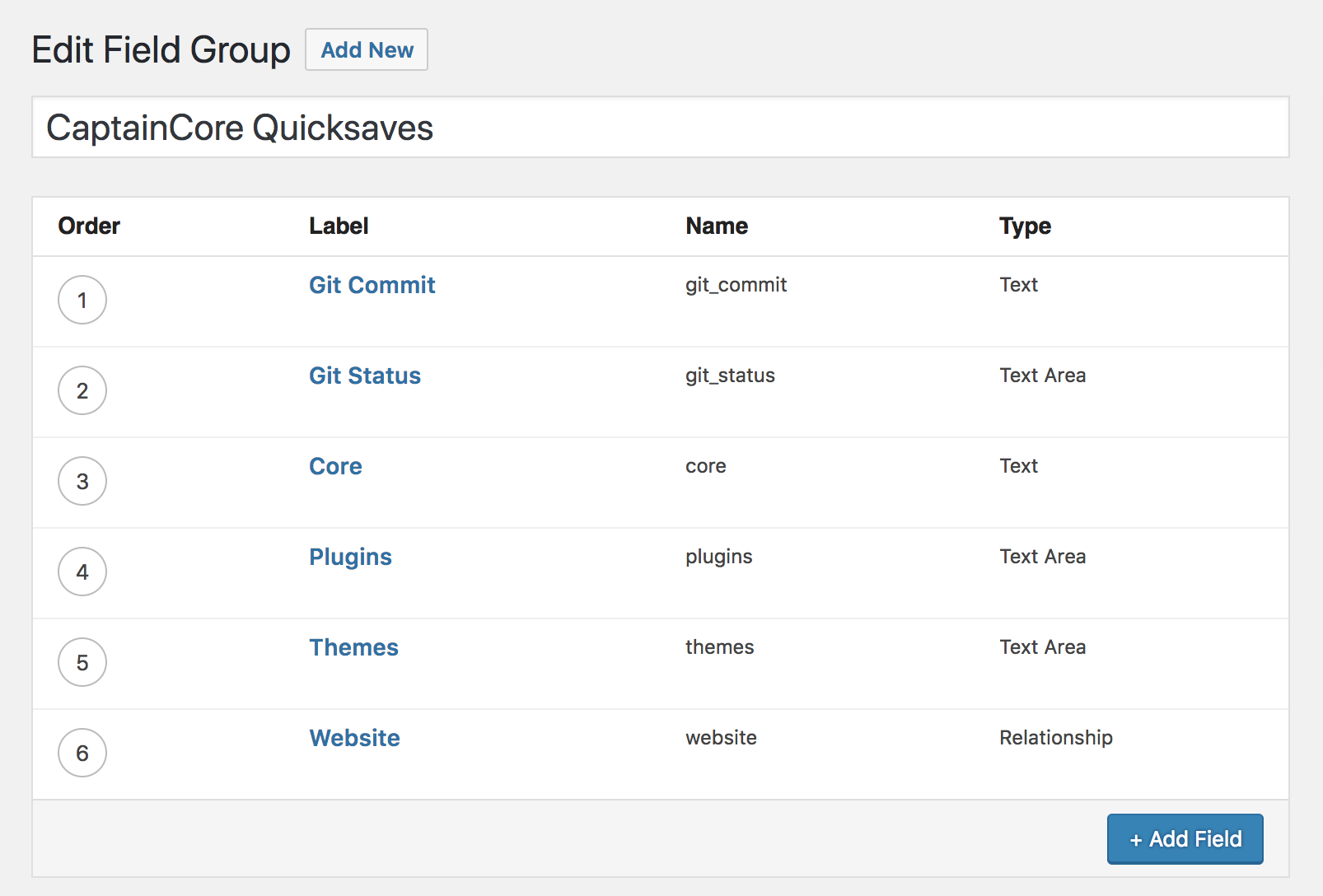Click the Type column header

[x=1026, y=226]
